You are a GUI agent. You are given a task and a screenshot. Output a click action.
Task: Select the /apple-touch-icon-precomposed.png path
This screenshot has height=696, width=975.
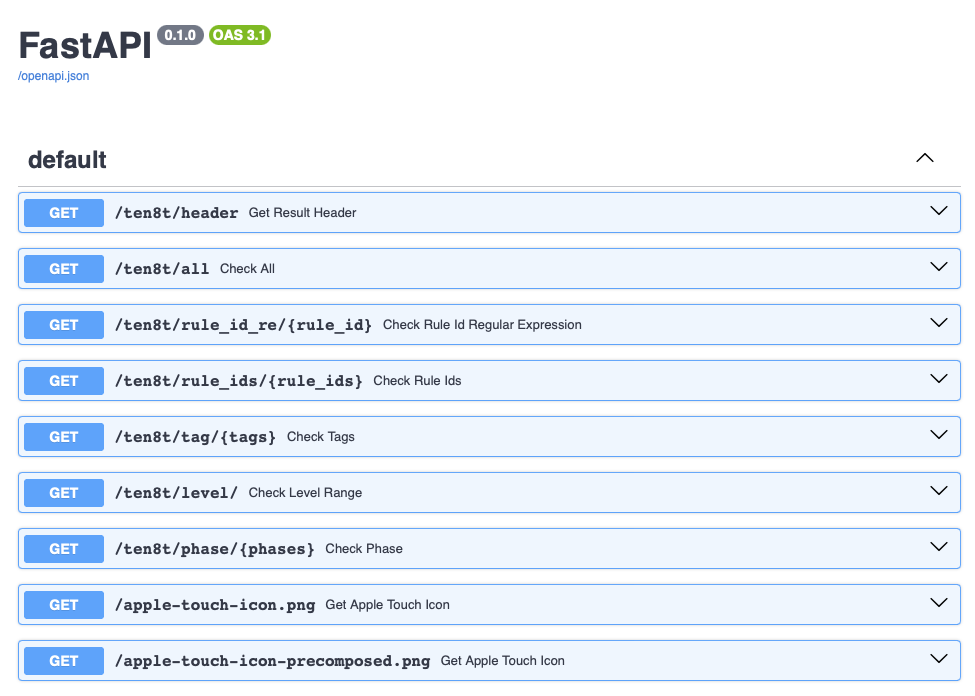pos(272,661)
